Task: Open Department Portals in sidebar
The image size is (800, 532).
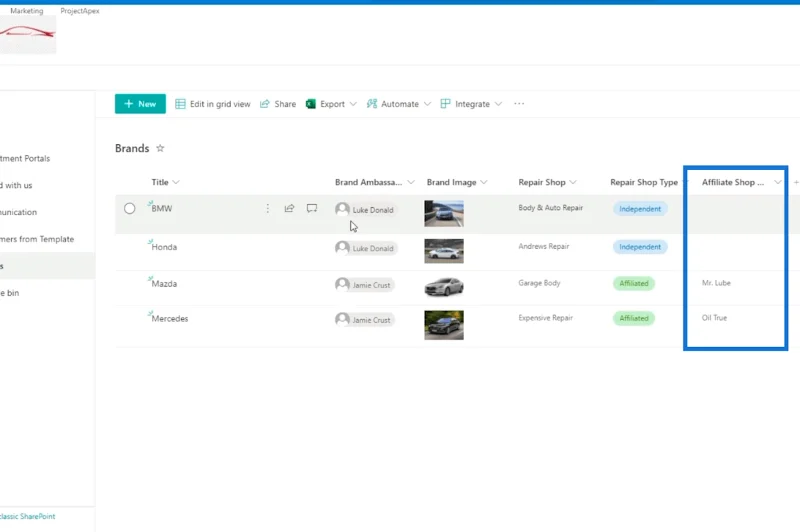Action: [25, 159]
